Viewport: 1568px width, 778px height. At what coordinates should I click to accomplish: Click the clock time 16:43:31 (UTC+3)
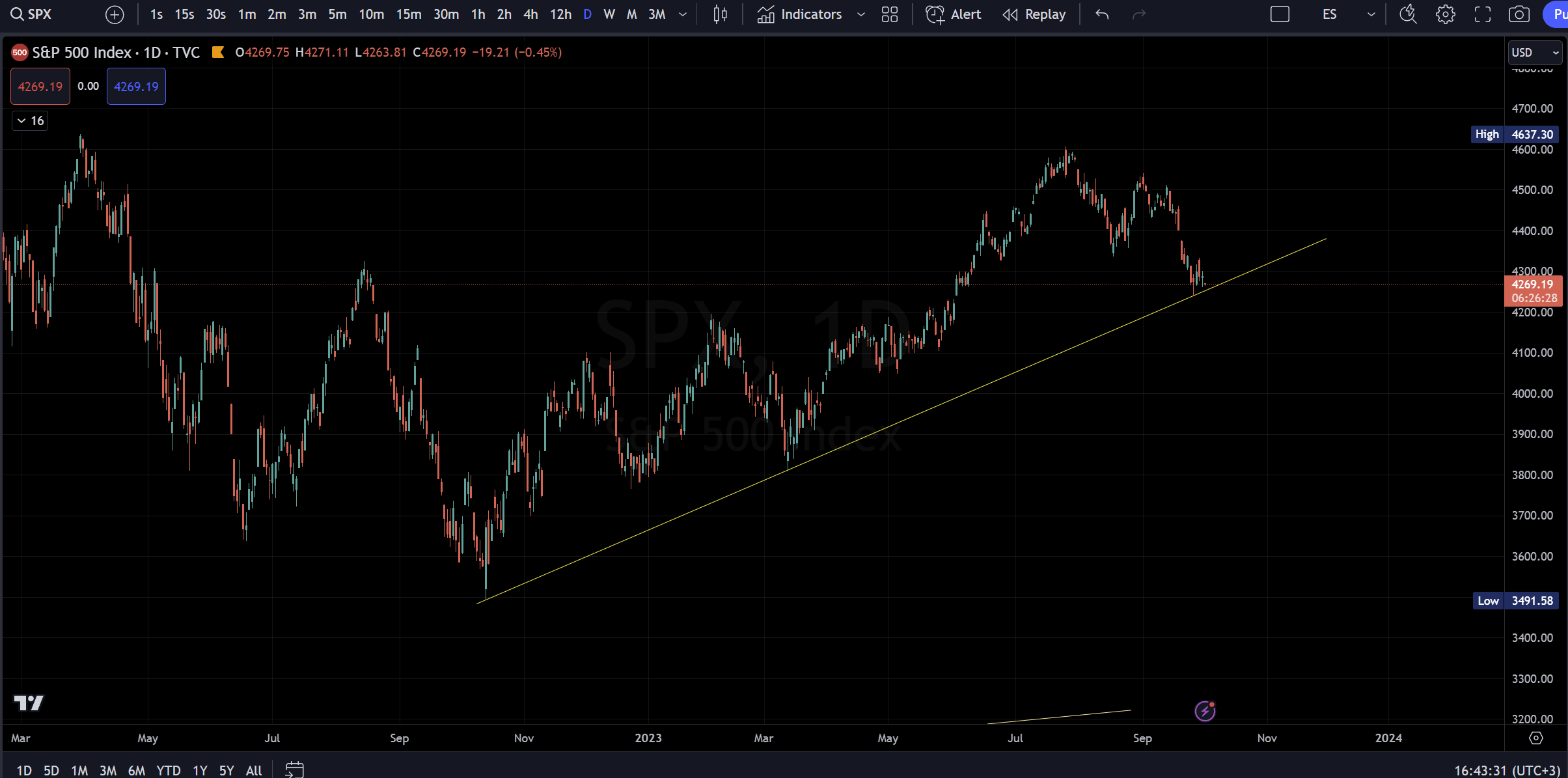1507,770
